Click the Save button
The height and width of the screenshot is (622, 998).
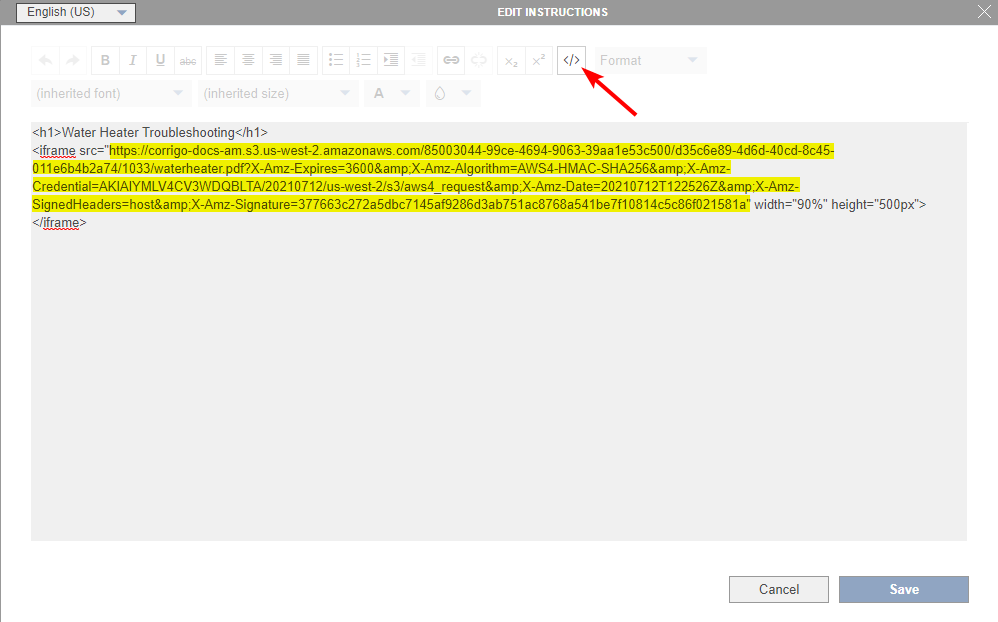tap(903, 589)
